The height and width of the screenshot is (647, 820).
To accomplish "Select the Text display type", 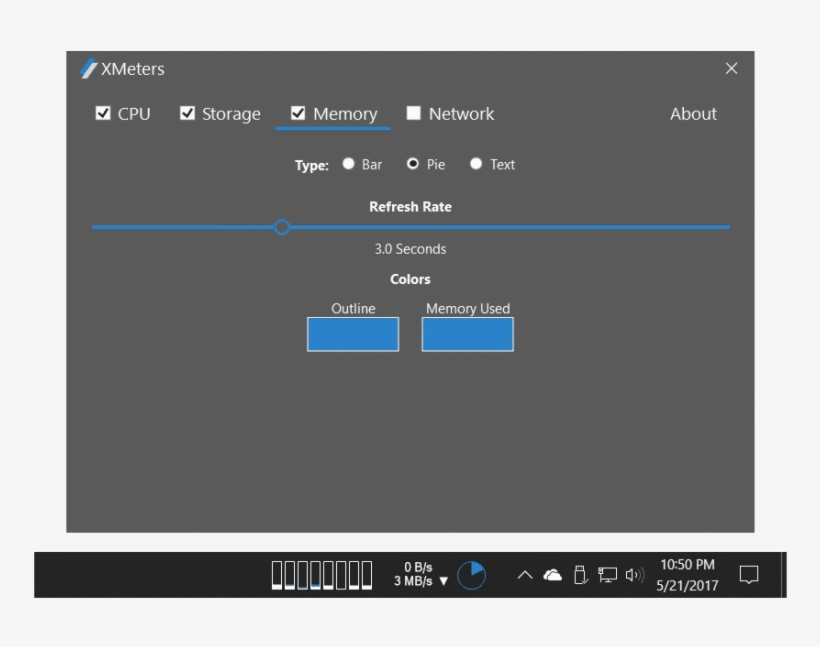I will pos(476,164).
